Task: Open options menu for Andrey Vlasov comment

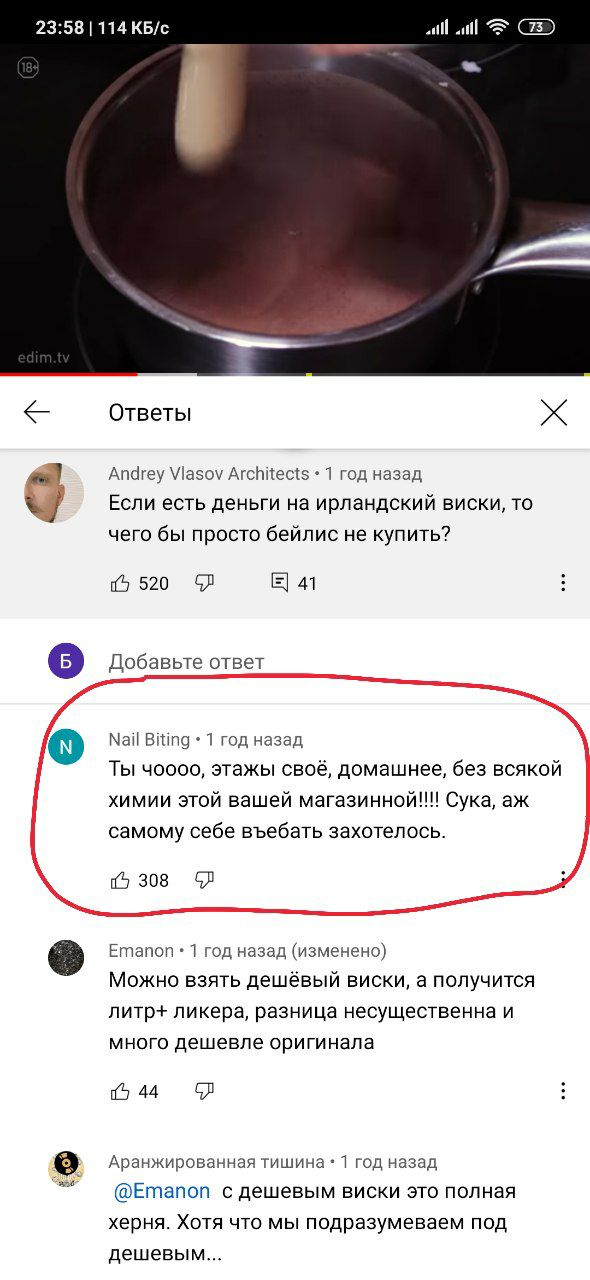Action: [x=563, y=583]
